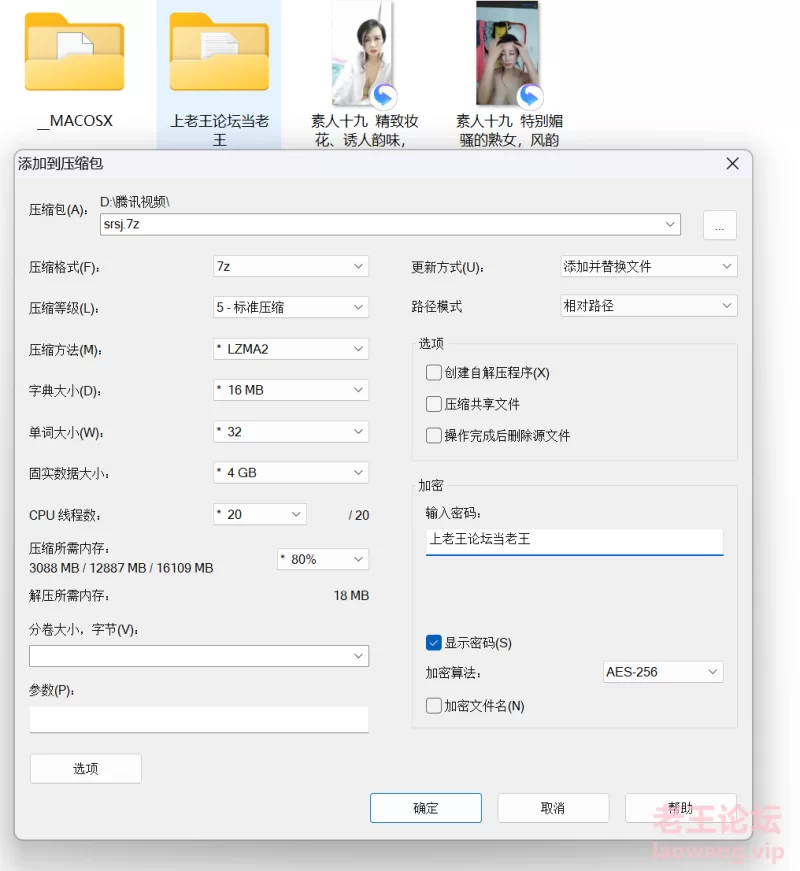800x871 pixels.
Task: Select the __MACOSX folder icon
Action: [x=74, y=53]
